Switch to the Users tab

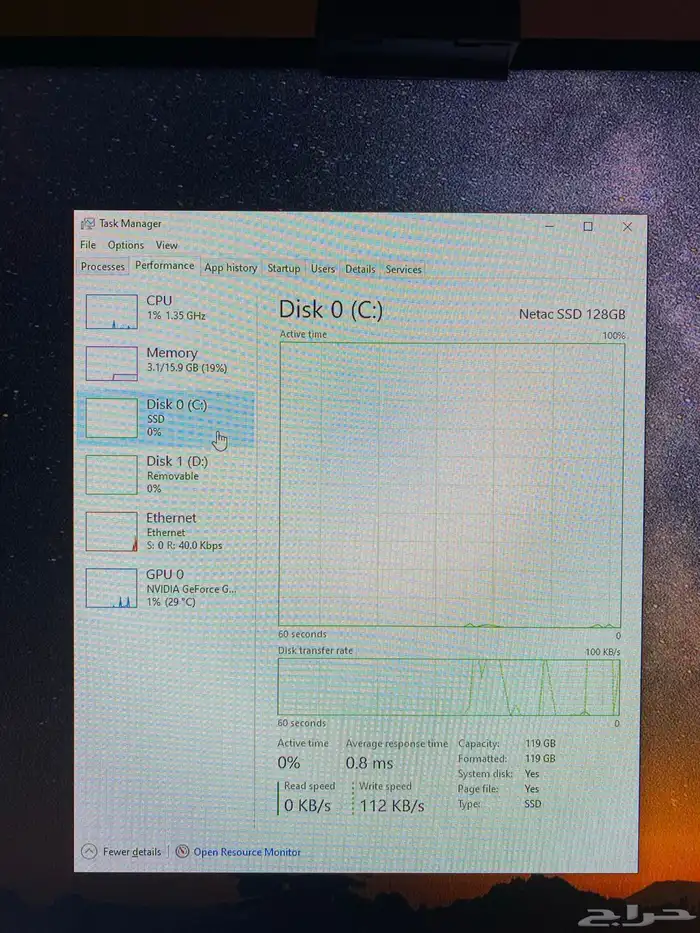point(323,269)
